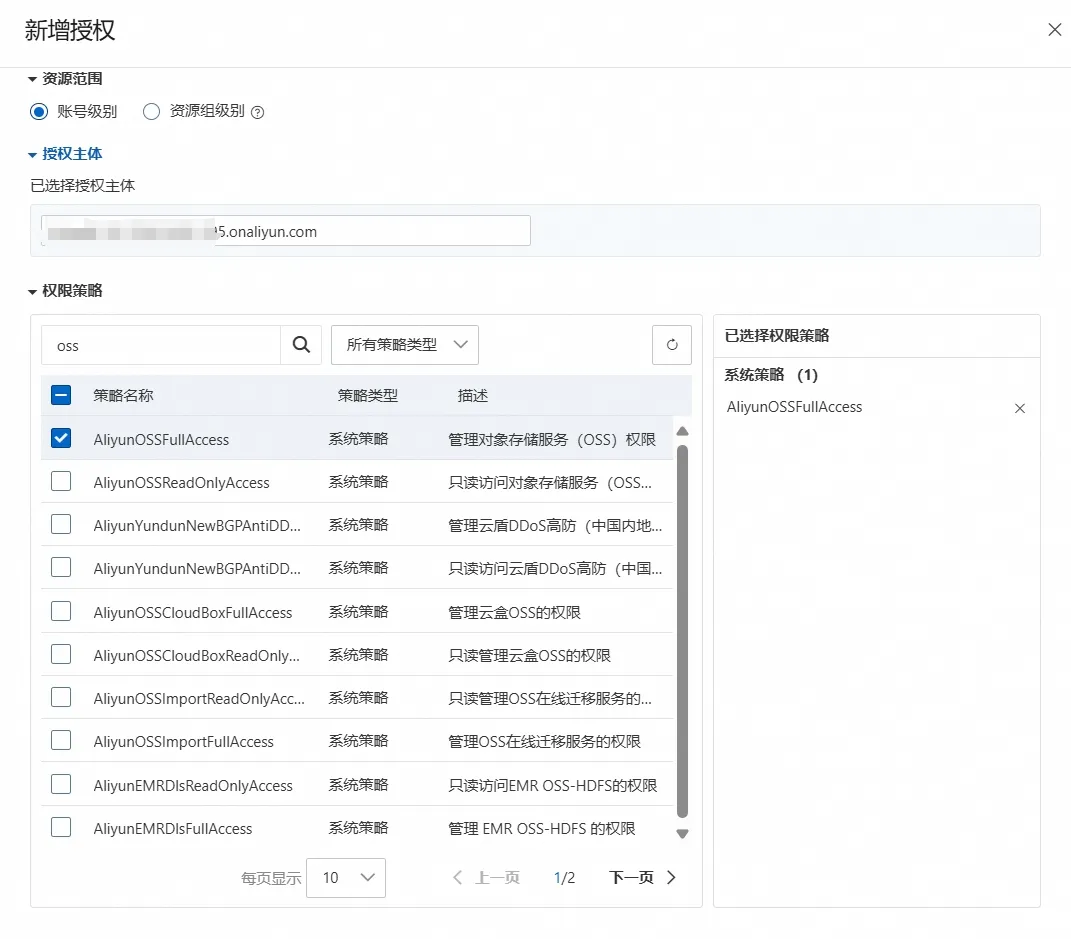Click the AliyunOSSReadOnlyAccess policy name
The width and height of the screenshot is (1071, 939).
[x=182, y=483]
